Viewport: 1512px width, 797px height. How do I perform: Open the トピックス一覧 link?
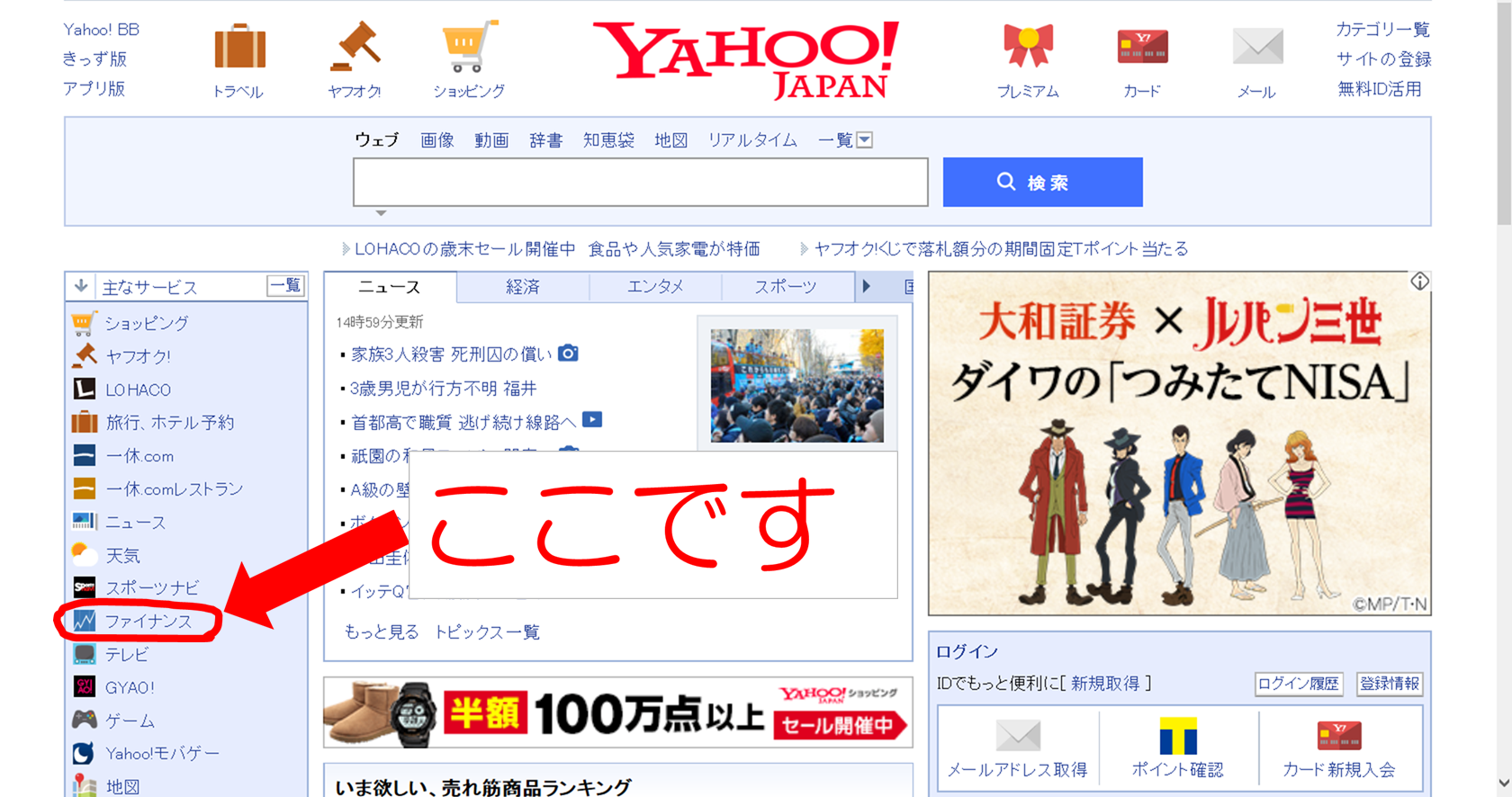click(487, 632)
